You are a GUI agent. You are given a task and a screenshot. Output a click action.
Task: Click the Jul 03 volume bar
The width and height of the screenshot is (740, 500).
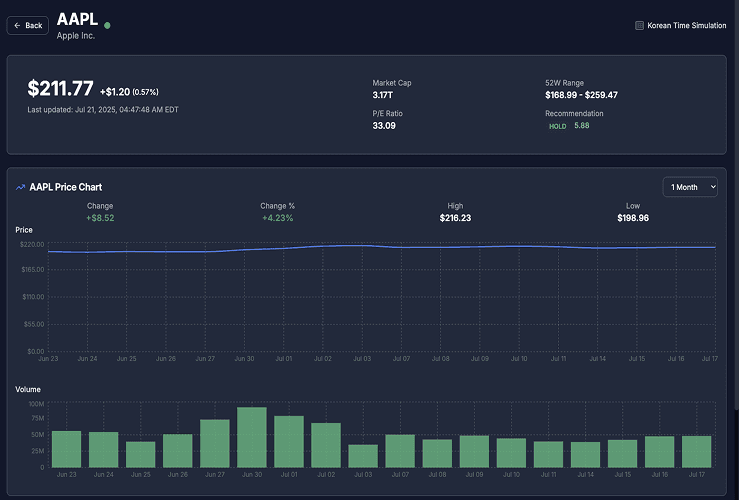click(363, 456)
